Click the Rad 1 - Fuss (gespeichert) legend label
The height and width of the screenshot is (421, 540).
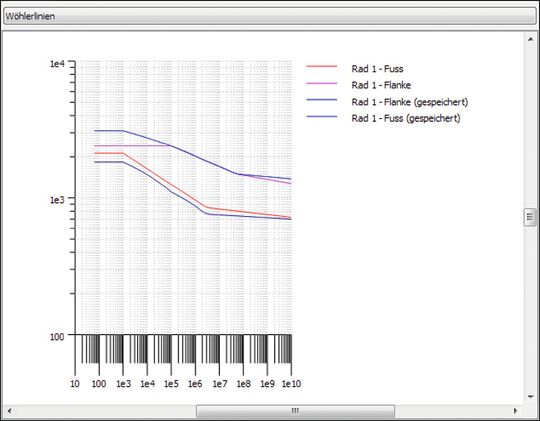click(406, 118)
